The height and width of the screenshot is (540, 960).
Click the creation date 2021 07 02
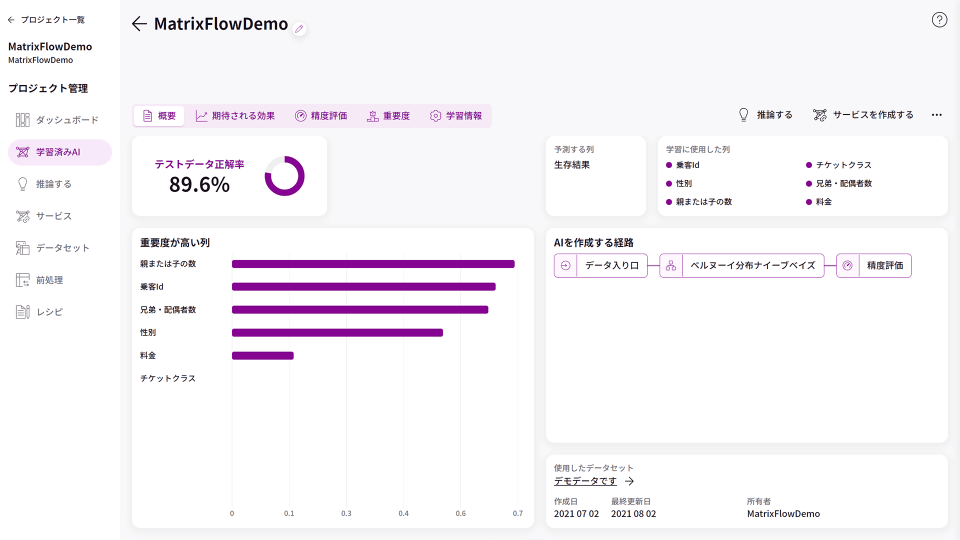pos(576,514)
